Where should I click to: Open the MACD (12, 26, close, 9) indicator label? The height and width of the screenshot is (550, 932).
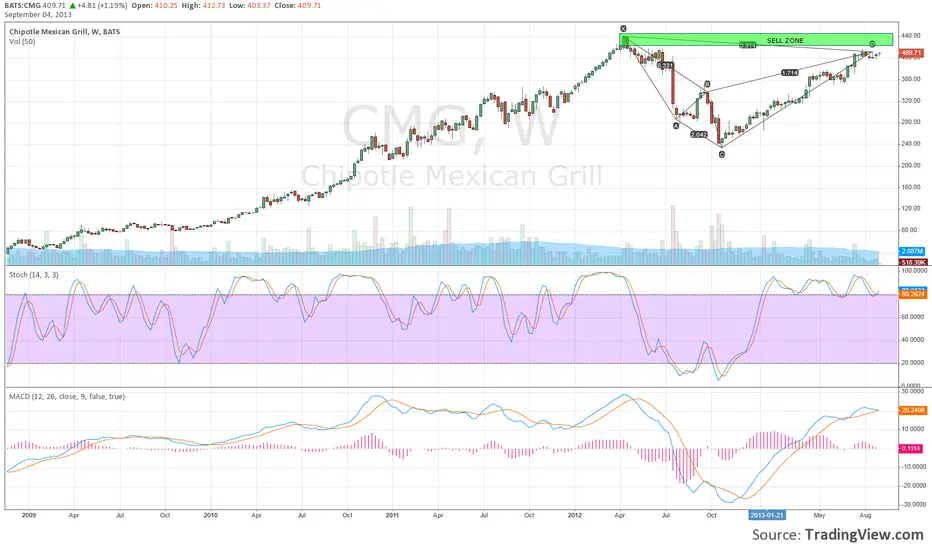[x=67, y=397]
